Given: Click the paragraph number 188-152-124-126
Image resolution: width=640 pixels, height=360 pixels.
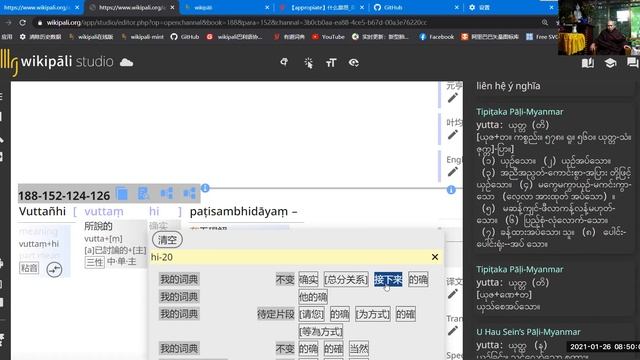Looking at the screenshot, I should (64, 196).
